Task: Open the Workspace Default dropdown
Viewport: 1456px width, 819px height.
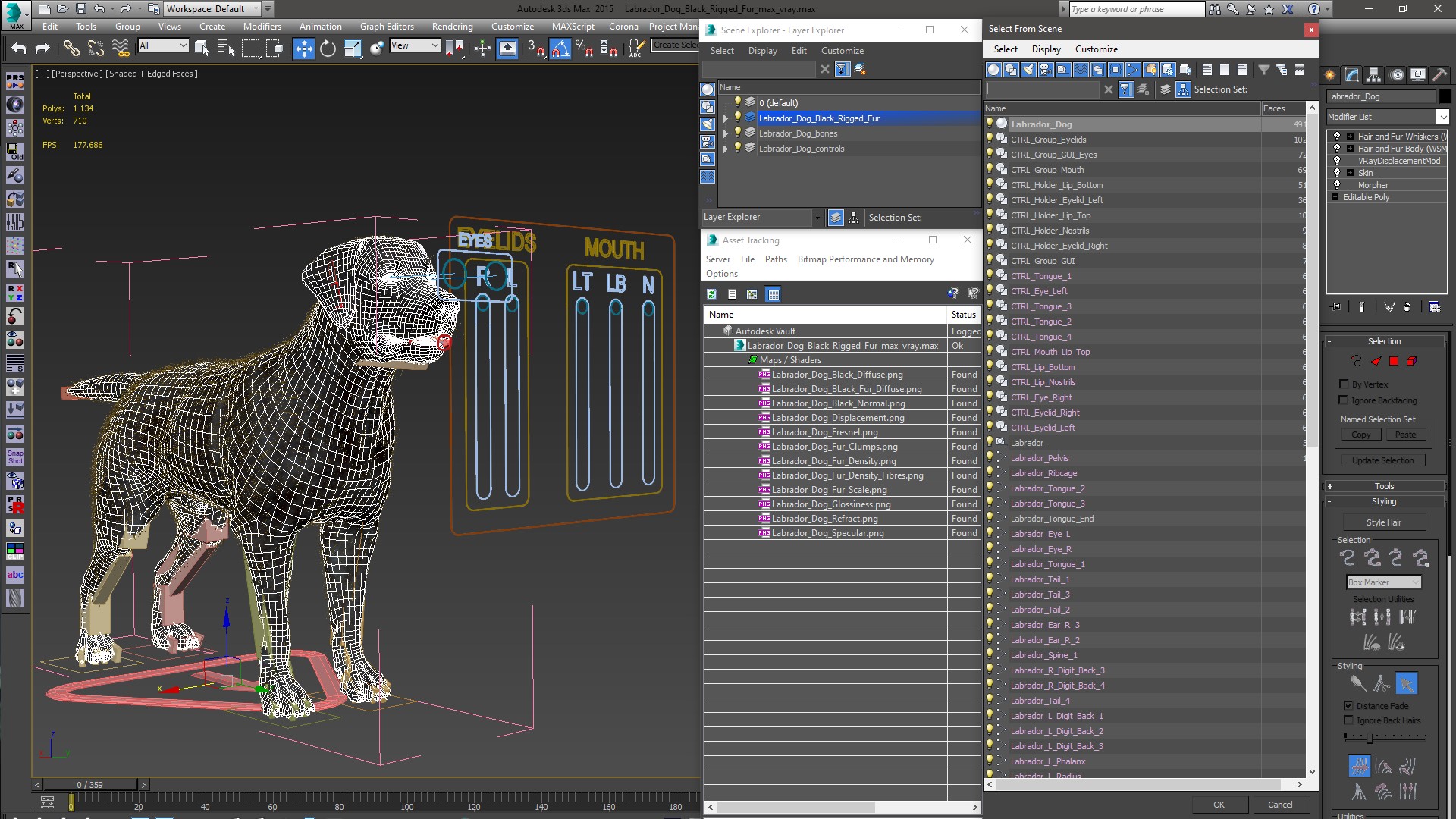Action: click(x=213, y=9)
